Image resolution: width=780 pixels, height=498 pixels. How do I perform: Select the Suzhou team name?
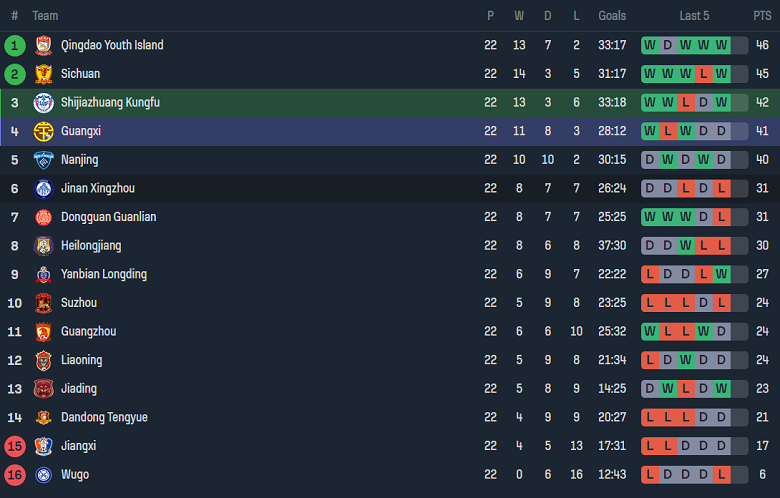click(79, 303)
